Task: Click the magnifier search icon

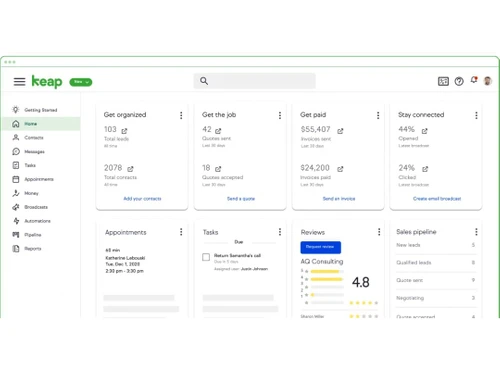Action: (204, 81)
